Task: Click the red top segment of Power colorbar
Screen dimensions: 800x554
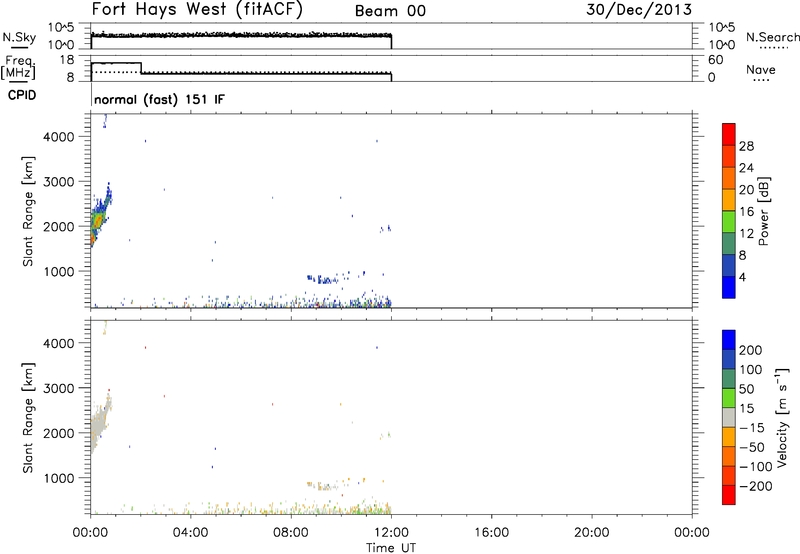Action: click(729, 134)
